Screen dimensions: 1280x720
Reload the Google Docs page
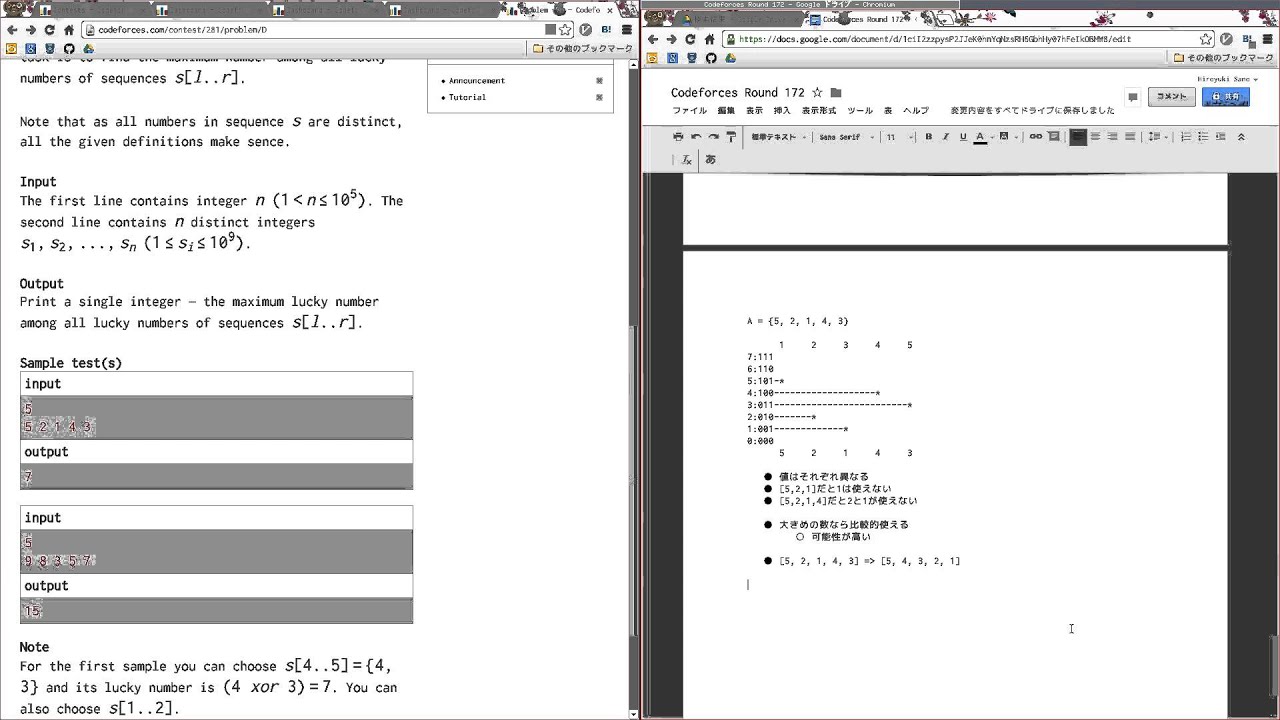pos(690,39)
